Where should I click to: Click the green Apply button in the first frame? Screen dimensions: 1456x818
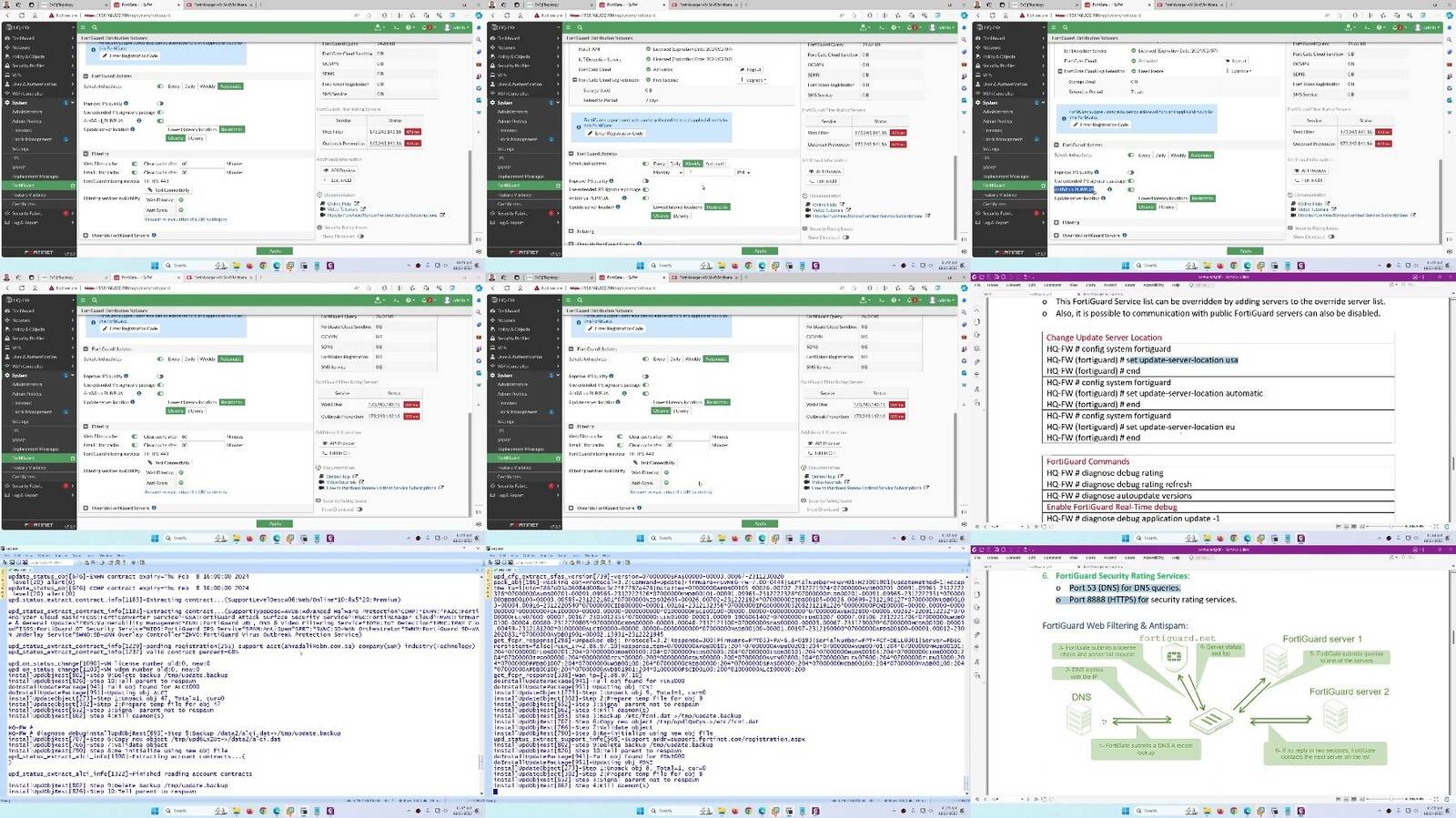[275, 251]
